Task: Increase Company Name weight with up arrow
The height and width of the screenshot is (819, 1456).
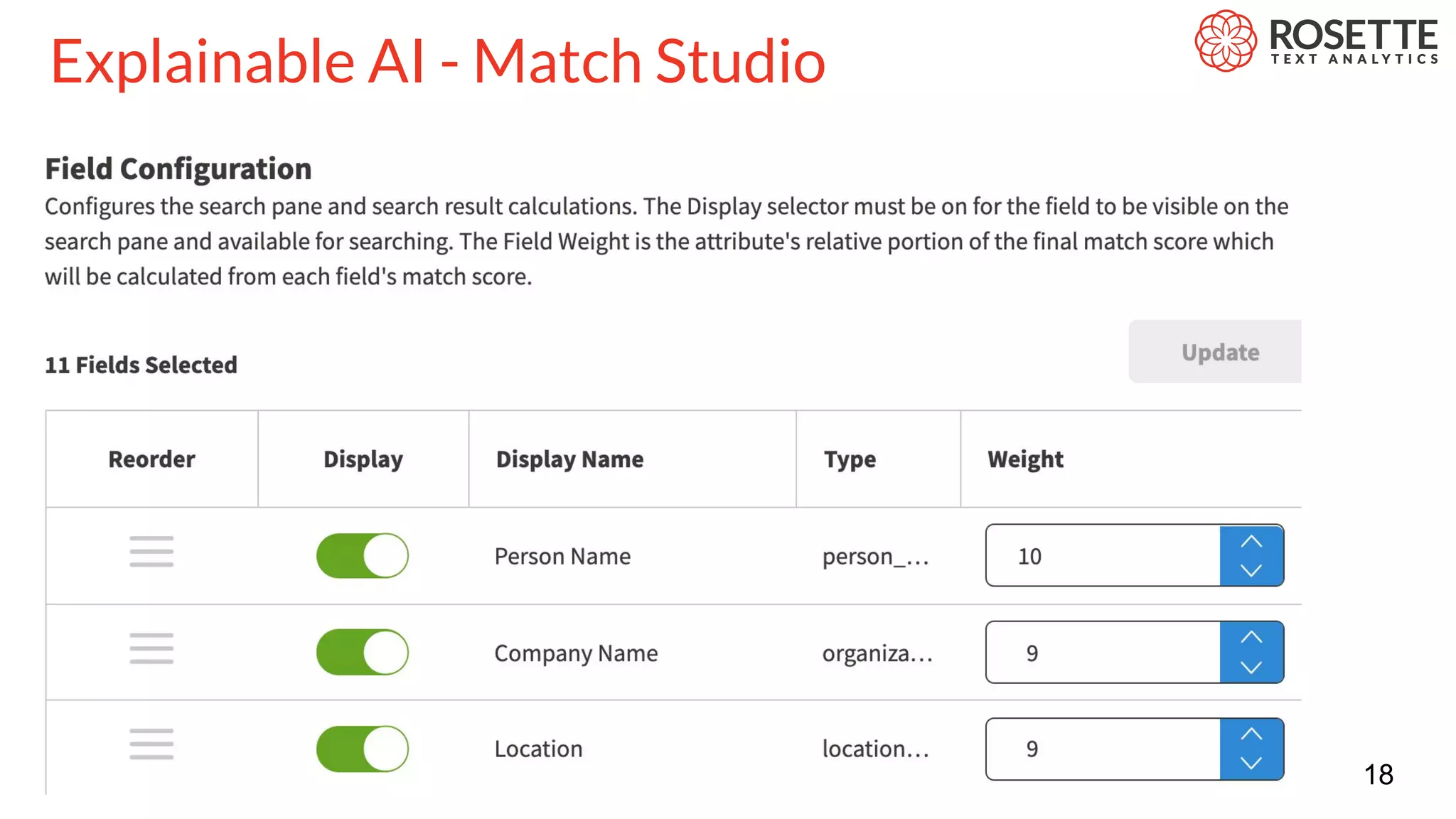Action: pos(1251,638)
